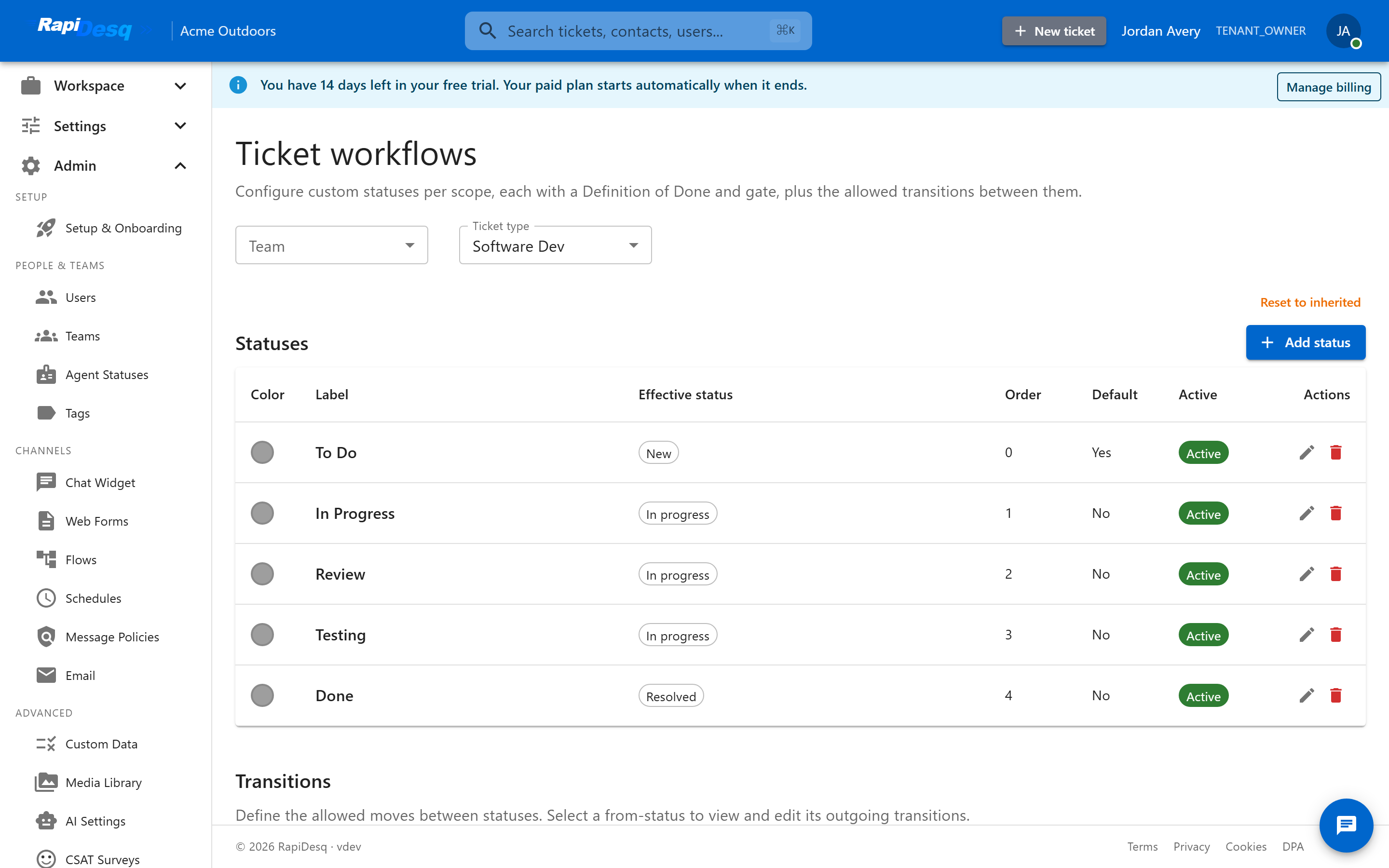1389x868 pixels.
Task: Click the New ticket button
Action: tap(1054, 31)
